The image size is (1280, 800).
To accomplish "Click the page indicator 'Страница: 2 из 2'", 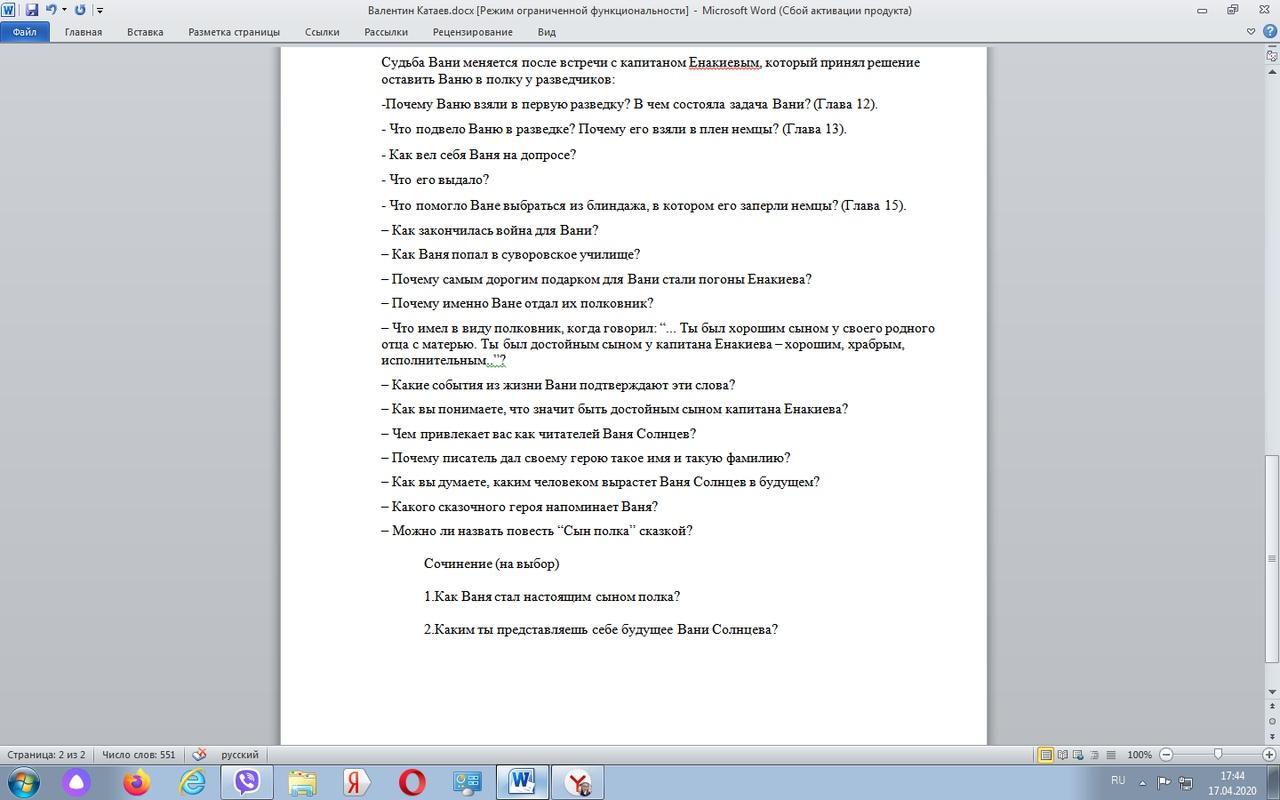I will (46, 755).
